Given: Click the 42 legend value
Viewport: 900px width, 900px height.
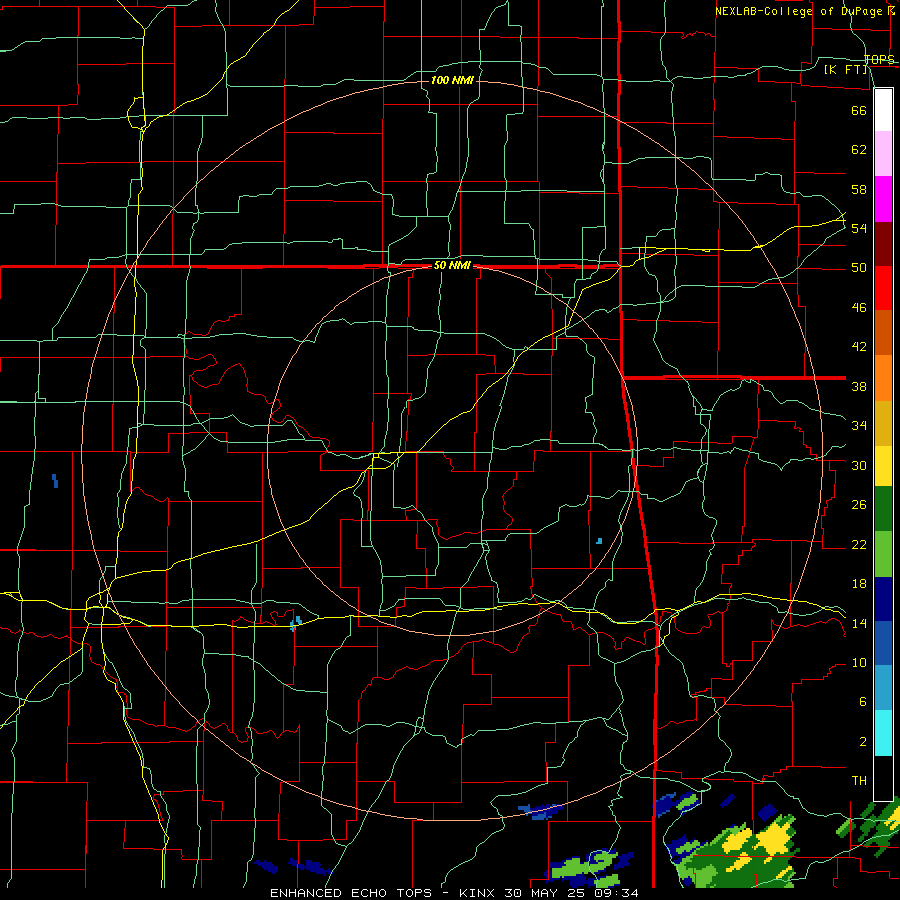Looking at the screenshot, I should pos(859,347).
